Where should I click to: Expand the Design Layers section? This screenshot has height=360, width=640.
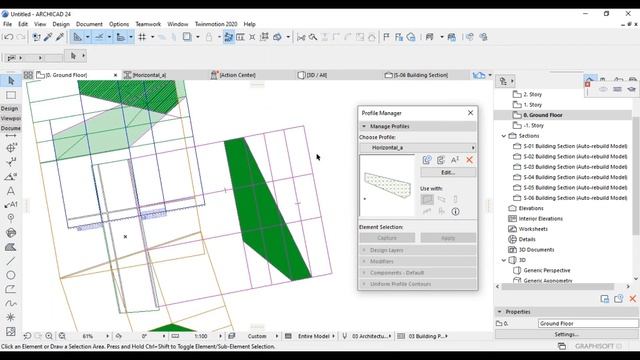418,250
